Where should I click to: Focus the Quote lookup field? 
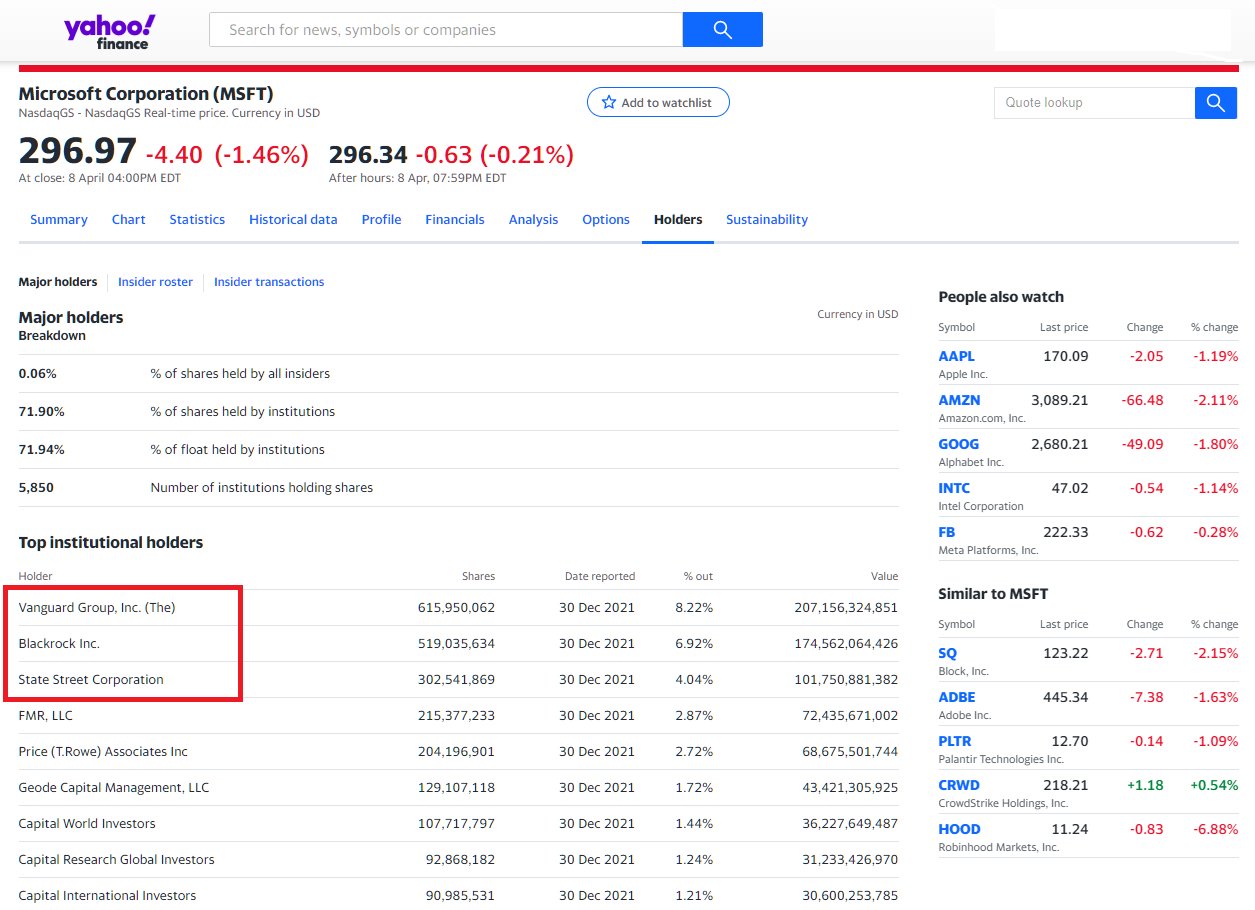pos(1094,103)
